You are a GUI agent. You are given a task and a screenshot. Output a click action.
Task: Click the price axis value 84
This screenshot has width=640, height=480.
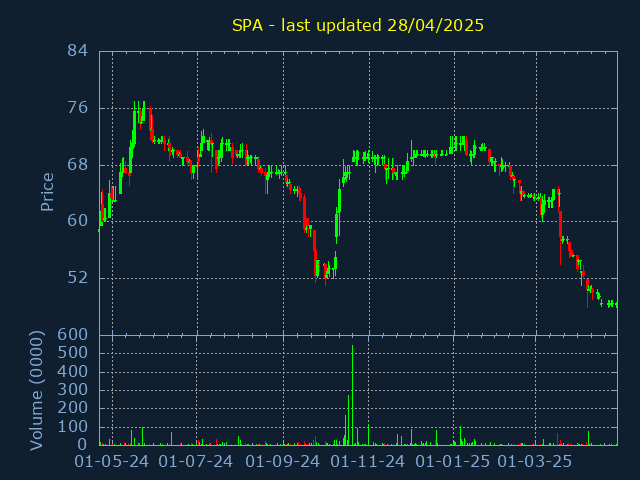tap(78, 51)
